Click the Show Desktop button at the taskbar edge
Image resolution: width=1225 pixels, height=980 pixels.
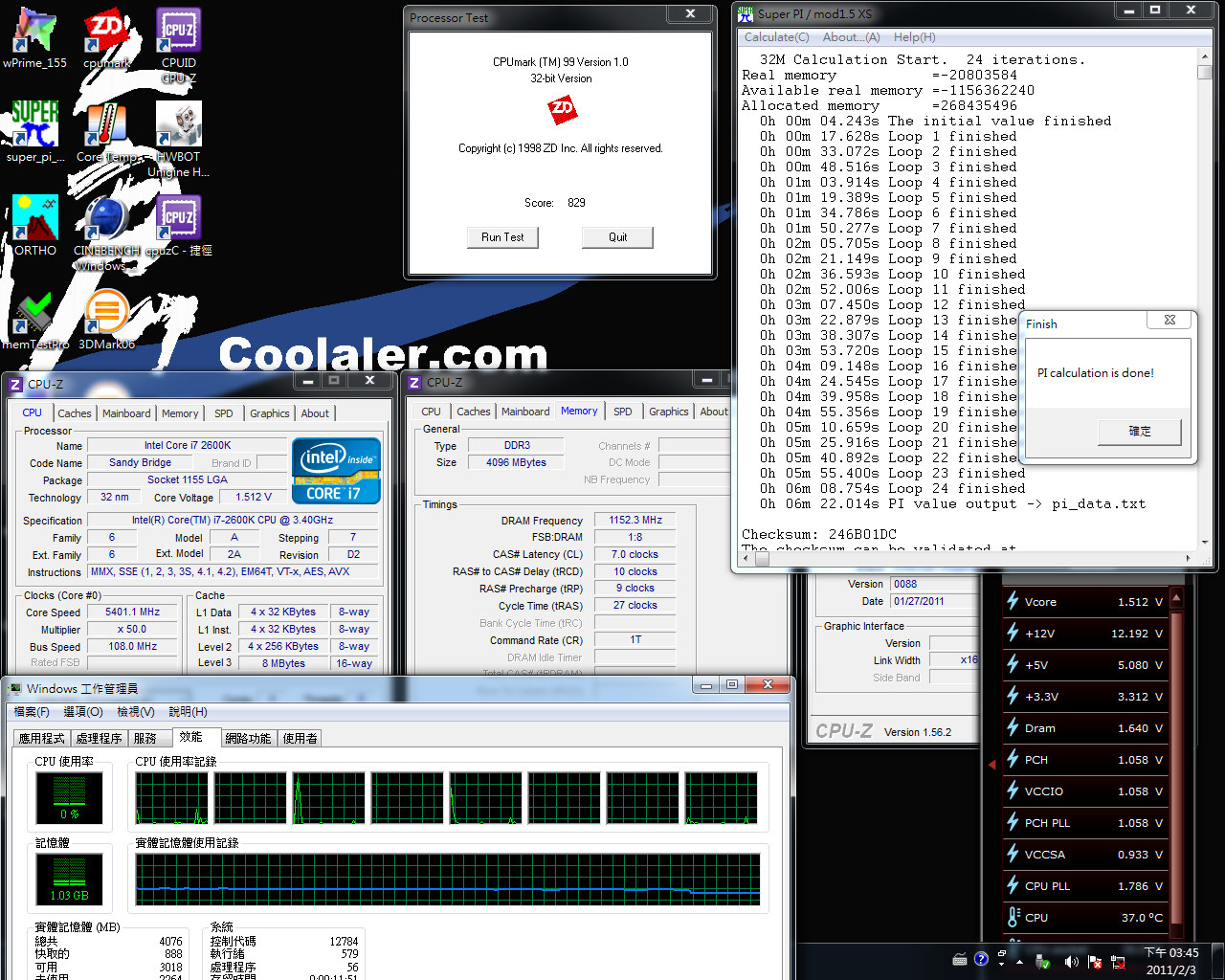(1217, 961)
